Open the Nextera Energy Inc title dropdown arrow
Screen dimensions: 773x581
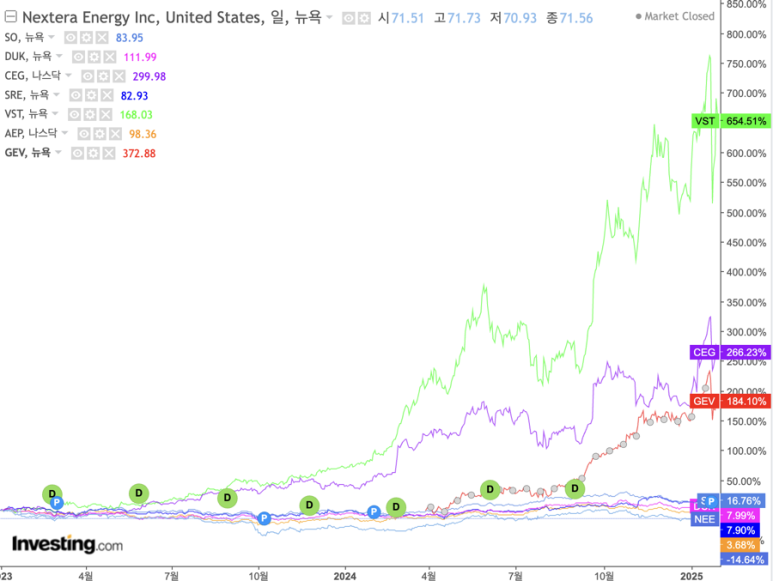click(330, 18)
